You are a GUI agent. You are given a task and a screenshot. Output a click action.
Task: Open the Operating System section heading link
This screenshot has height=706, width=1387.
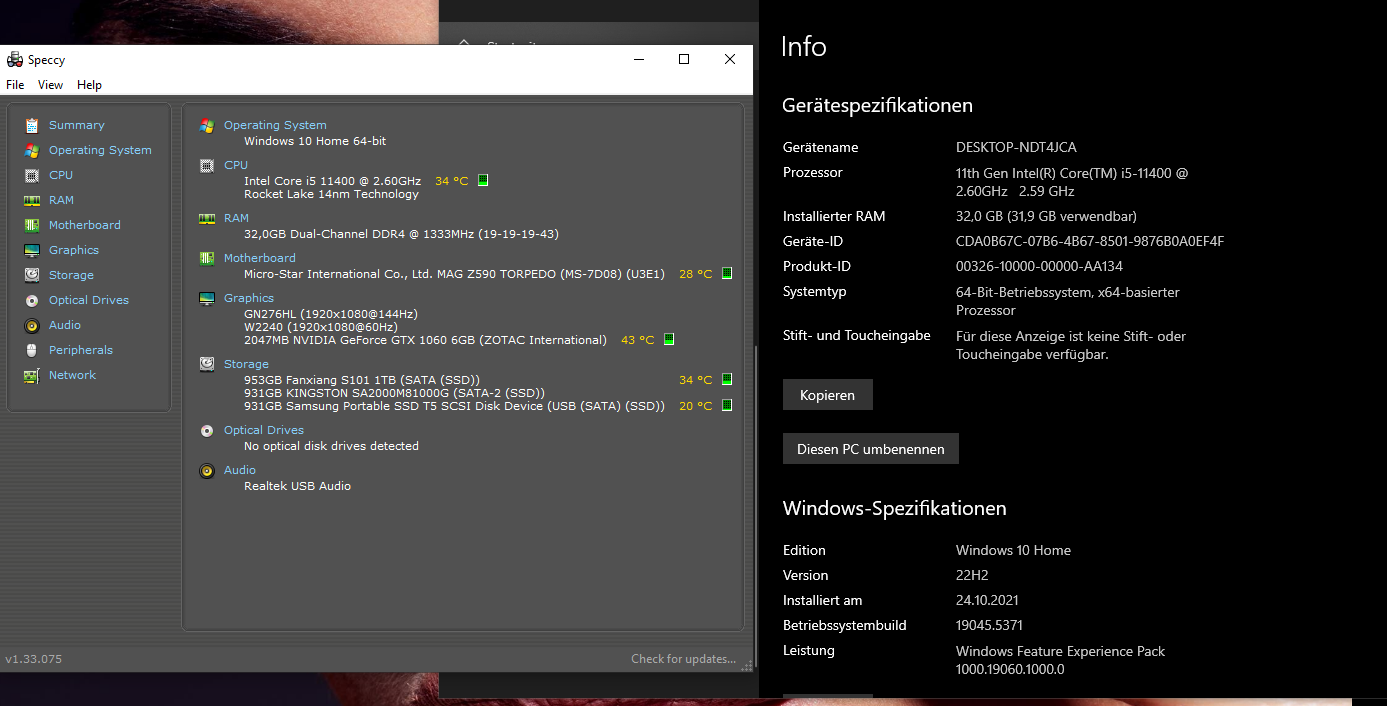275,125
